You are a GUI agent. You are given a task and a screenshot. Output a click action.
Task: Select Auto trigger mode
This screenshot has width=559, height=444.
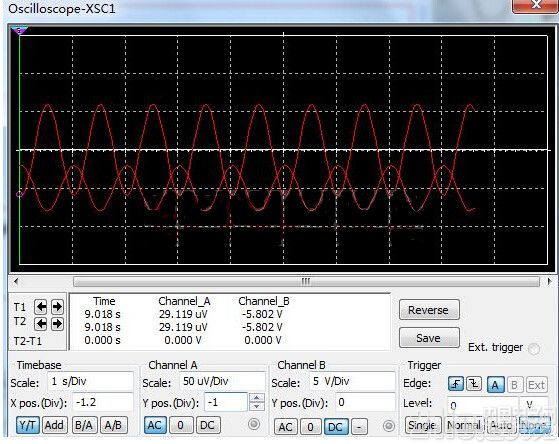pos(501,425)
